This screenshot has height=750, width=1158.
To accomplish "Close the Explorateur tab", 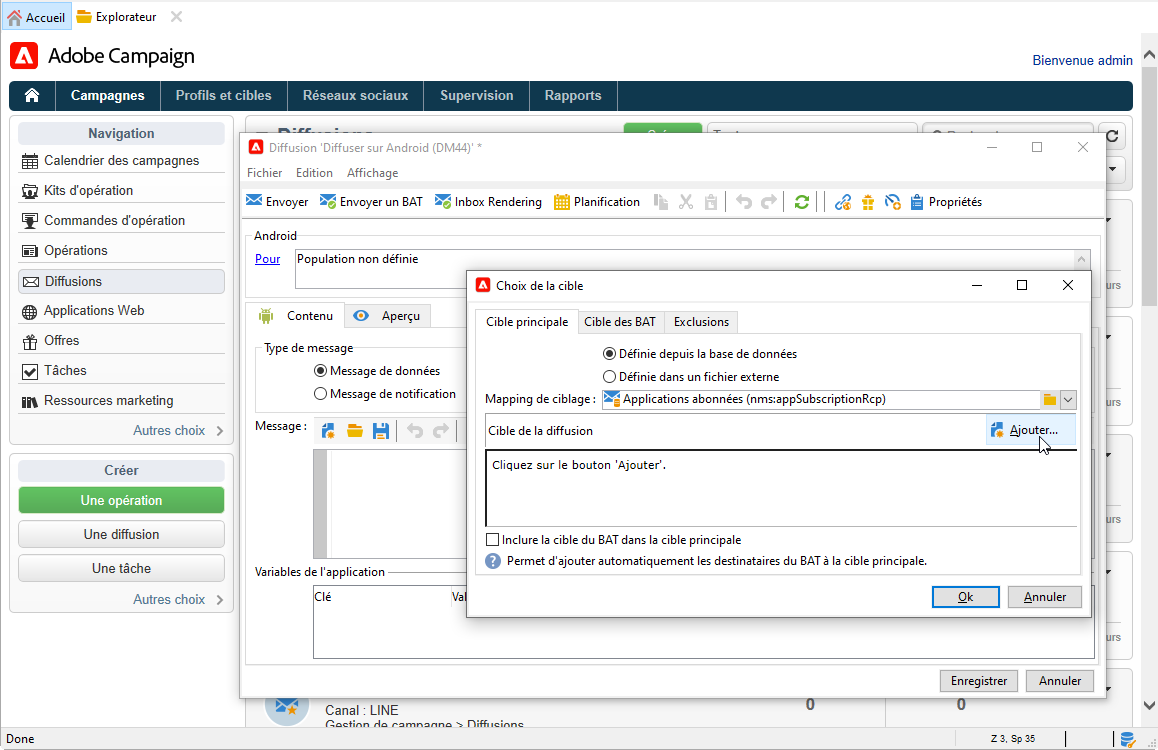I will [176, 16].
